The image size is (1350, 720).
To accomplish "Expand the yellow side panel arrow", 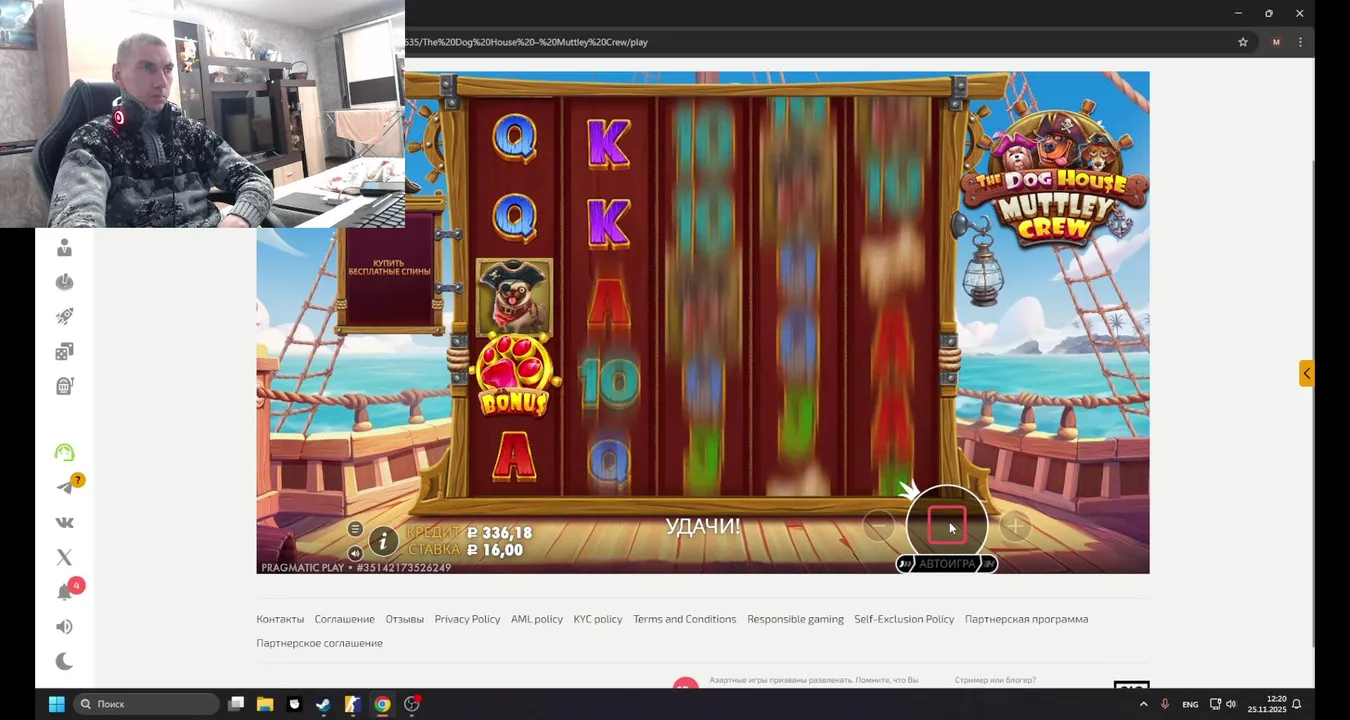I will [x=1306, y=373].
